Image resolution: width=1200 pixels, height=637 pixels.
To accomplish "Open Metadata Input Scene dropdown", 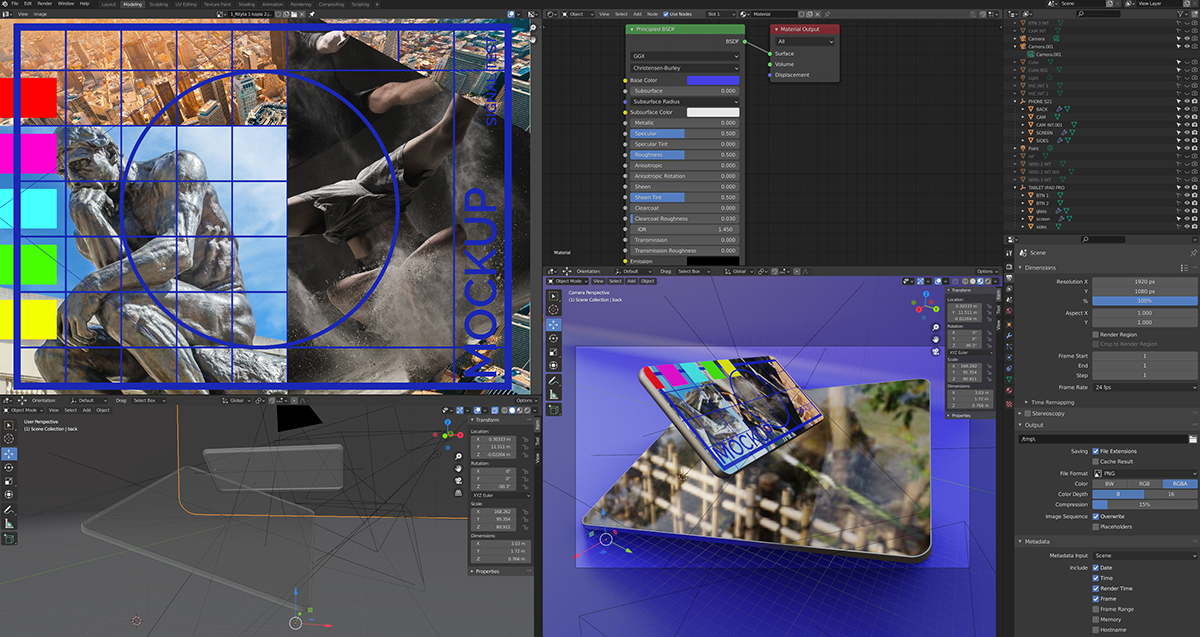I will click(x=1144, y=555).
